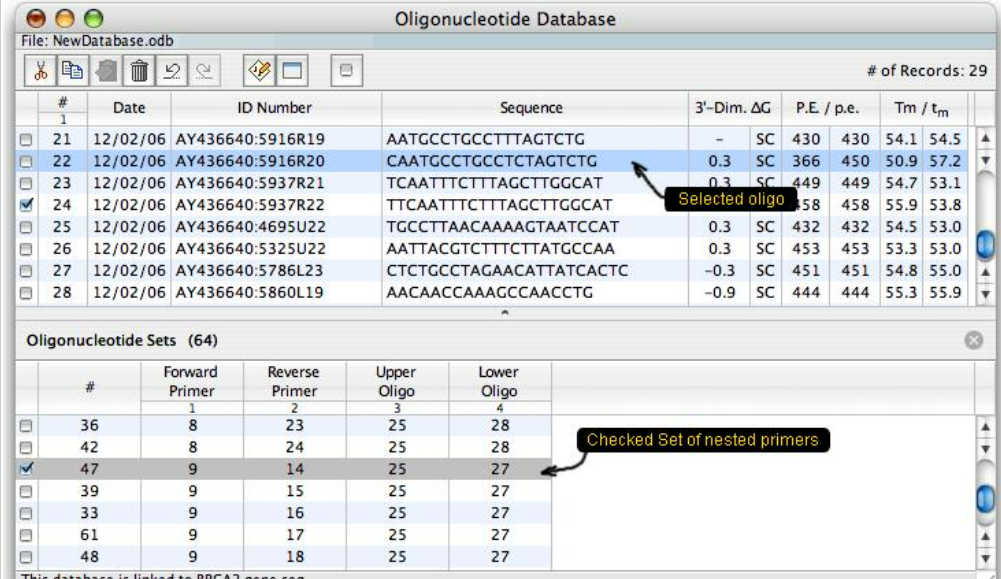Viewport: 1001px width, 579px height.
Task: Click the Cut (scissors) toolbar icon
Action: point(41,70)
